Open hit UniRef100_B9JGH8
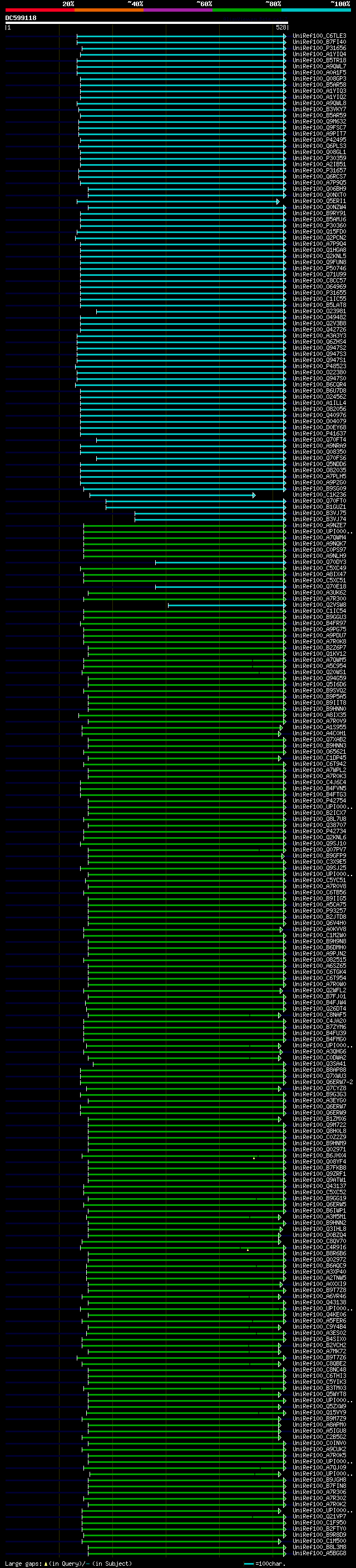The width and height of the screenshot is (356, 1568). click(x=319, y=1480)
